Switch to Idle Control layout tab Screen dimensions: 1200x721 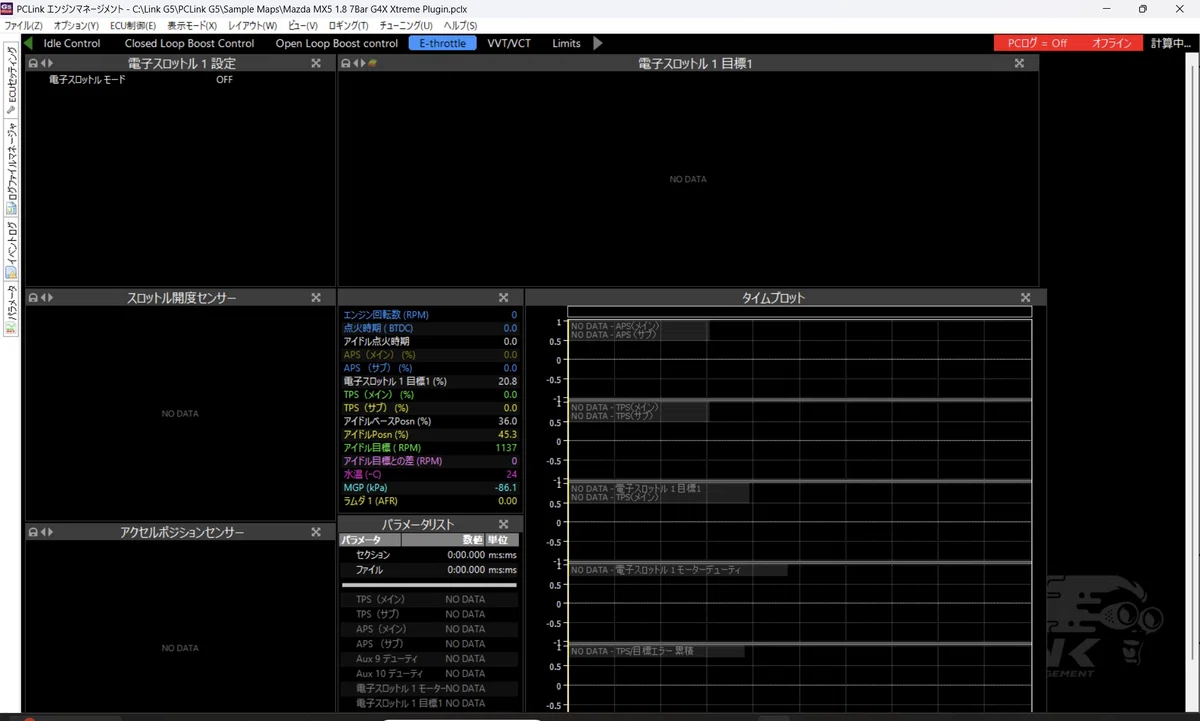(72, 43)
